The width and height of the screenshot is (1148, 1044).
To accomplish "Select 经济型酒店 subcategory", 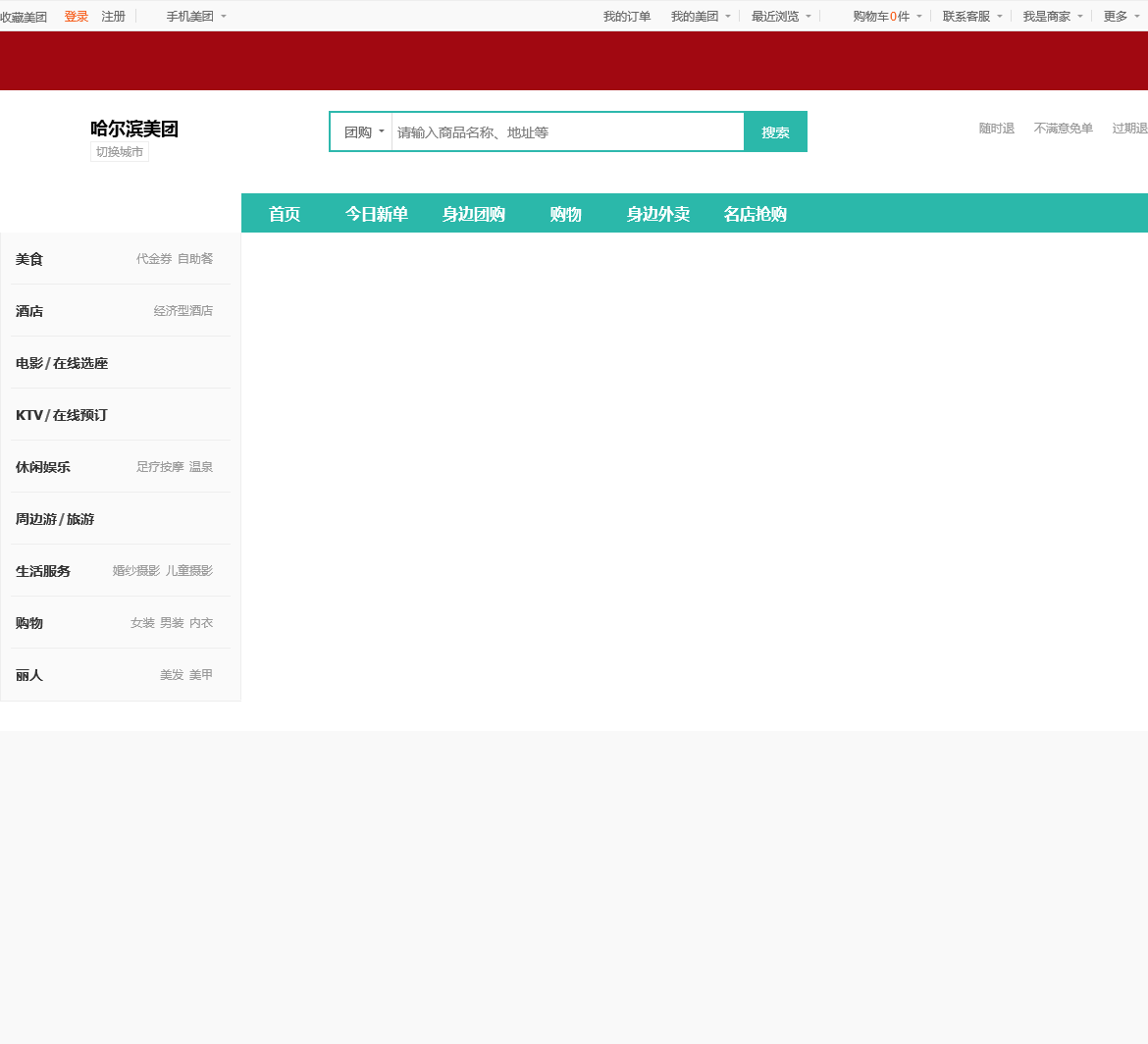I will click(183, 310).
